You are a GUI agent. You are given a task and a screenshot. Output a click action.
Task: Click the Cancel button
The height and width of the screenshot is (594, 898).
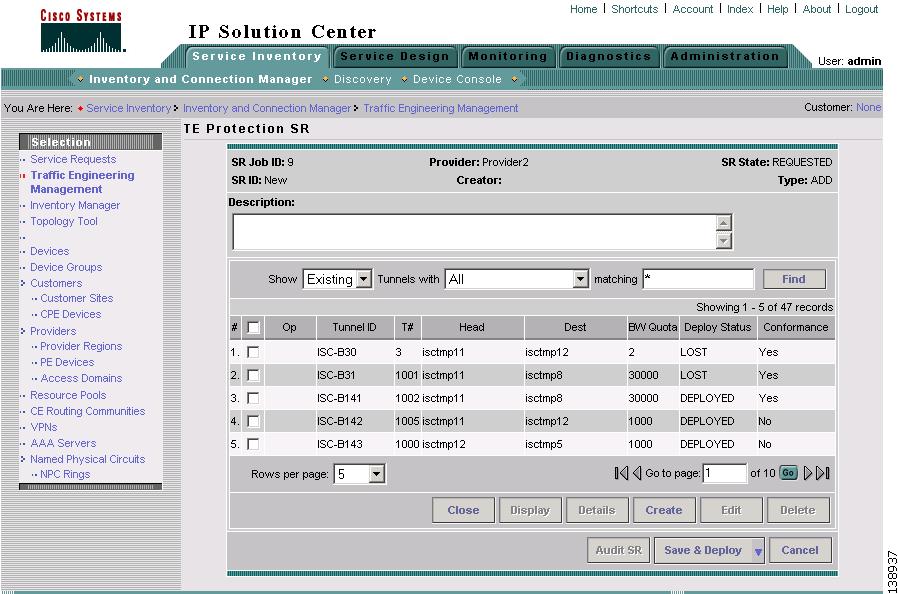[x=800, y=550]
